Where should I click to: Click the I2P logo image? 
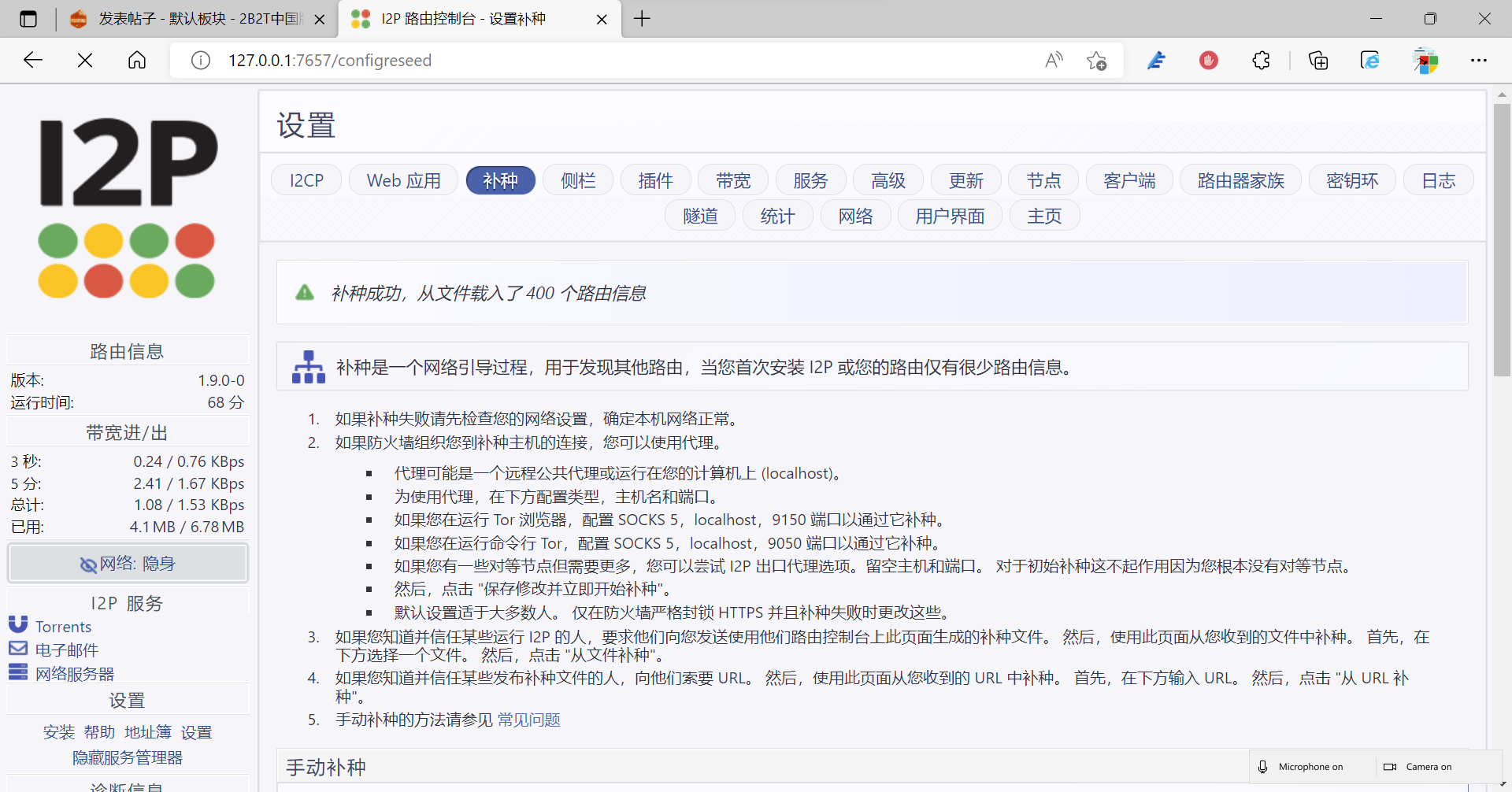128,207
